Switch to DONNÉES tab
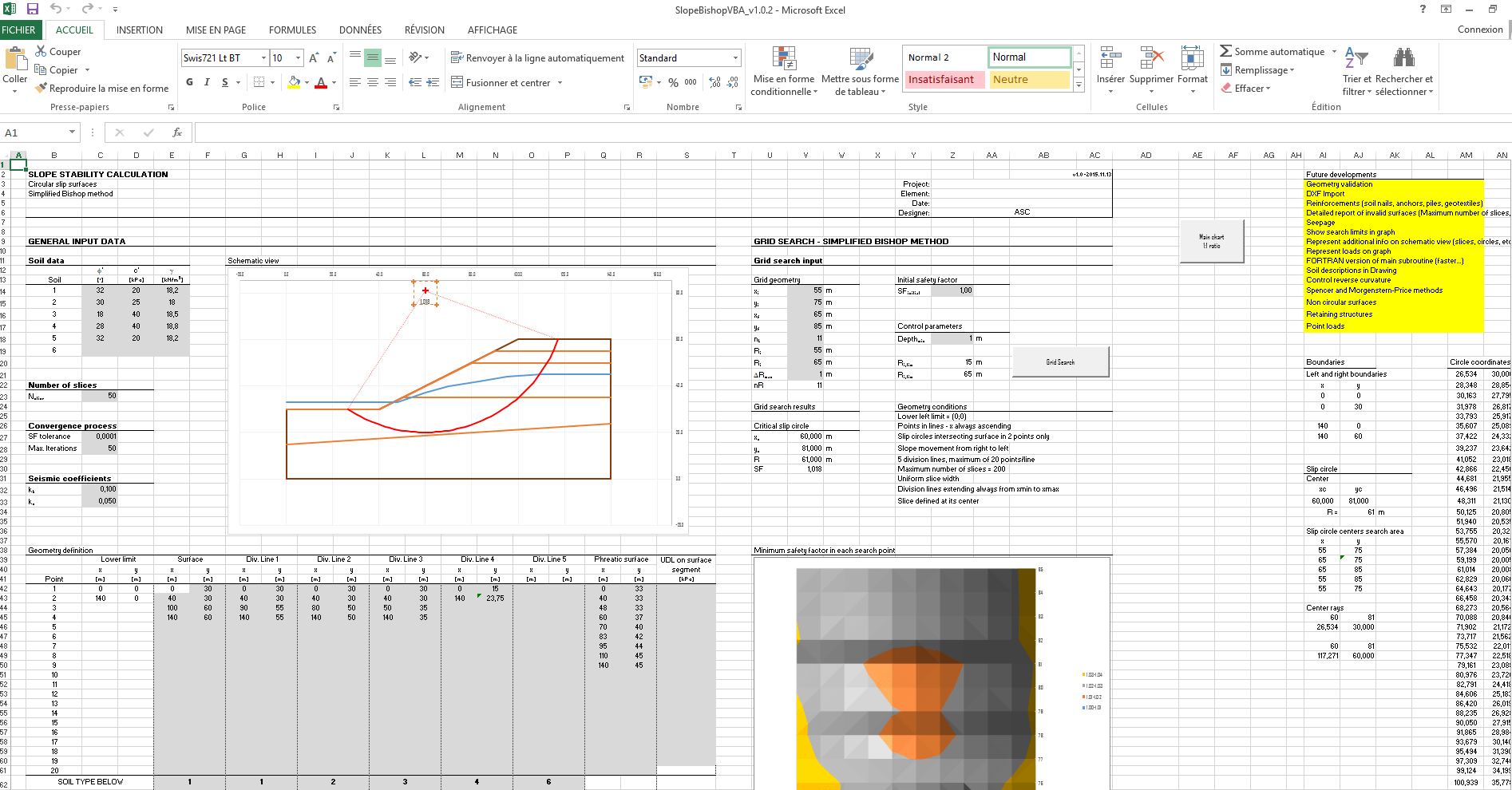This screenshot has width=1512, height=790. [360, 30]
